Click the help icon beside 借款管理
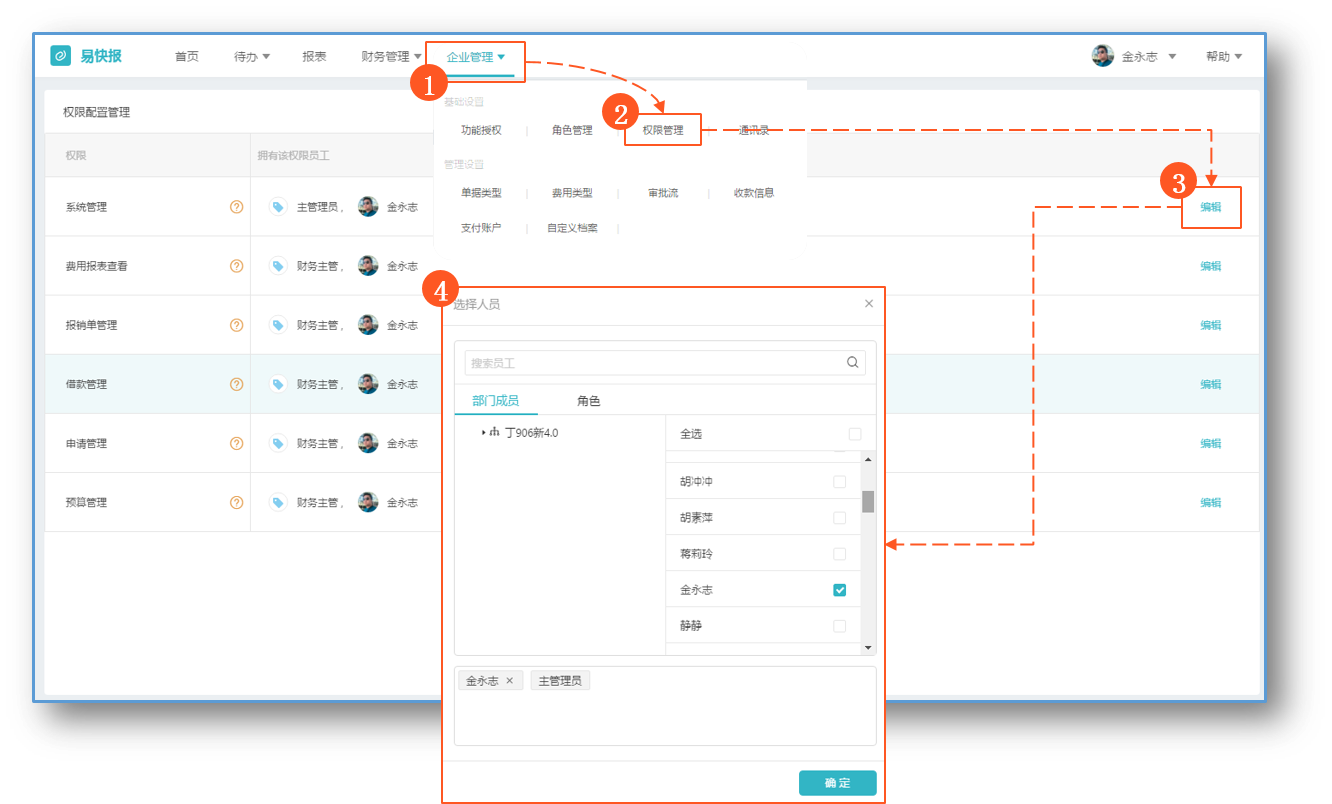 [x=237, y=384]
